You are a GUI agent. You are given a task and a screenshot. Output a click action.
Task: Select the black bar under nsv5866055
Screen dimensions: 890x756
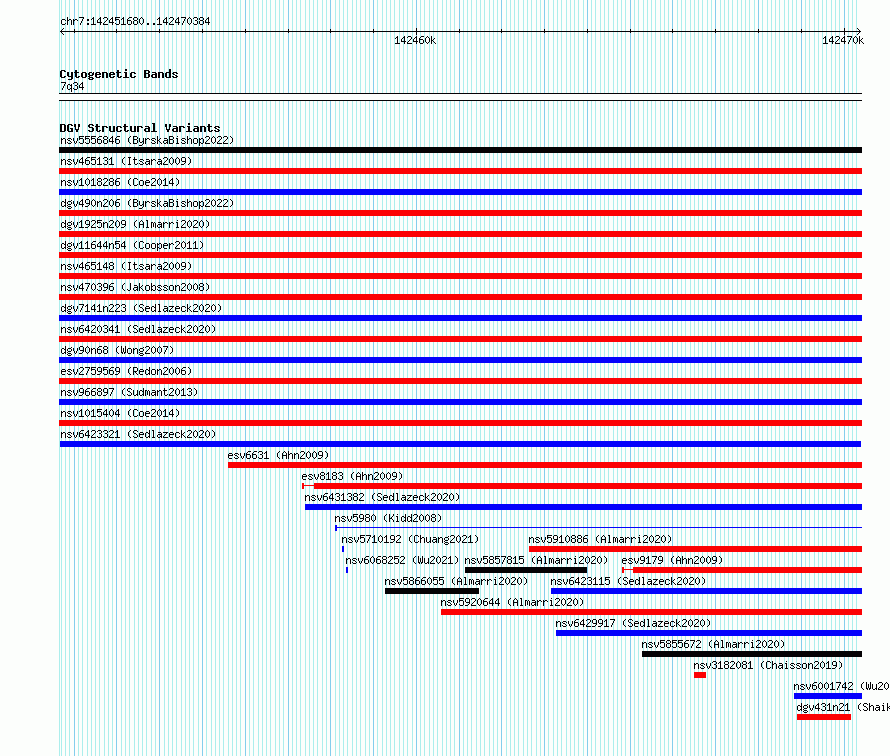tap(432, 591)
